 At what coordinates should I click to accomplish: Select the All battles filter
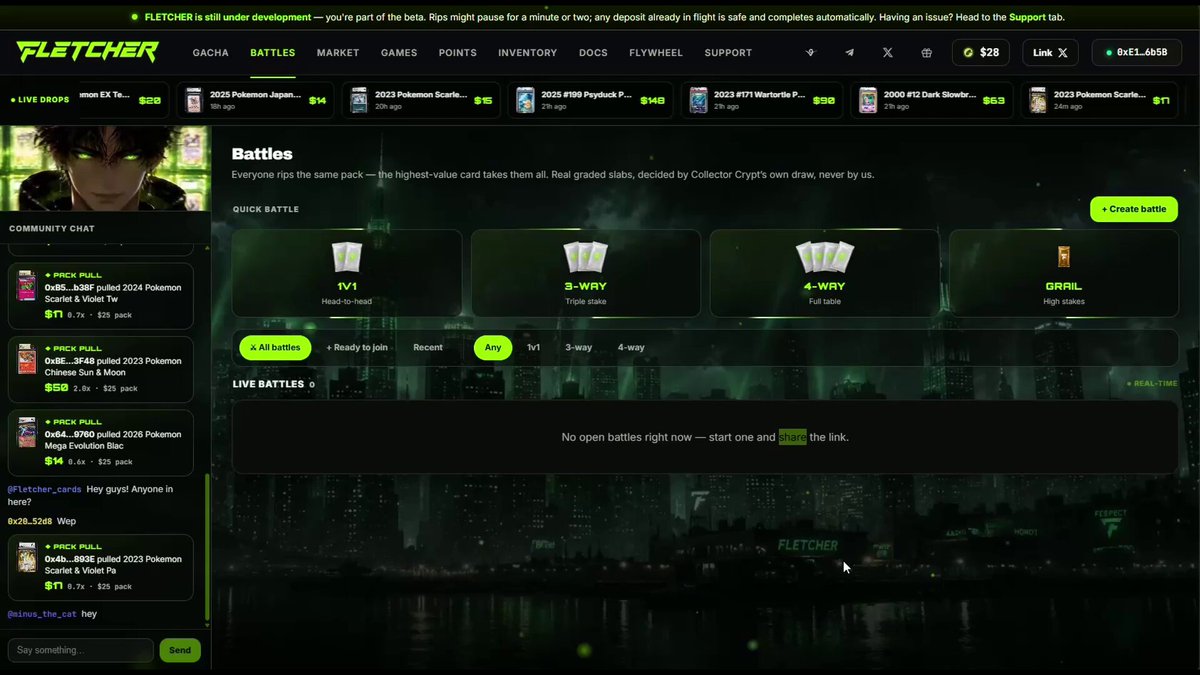pyautogui.click(x=275, y=347)
